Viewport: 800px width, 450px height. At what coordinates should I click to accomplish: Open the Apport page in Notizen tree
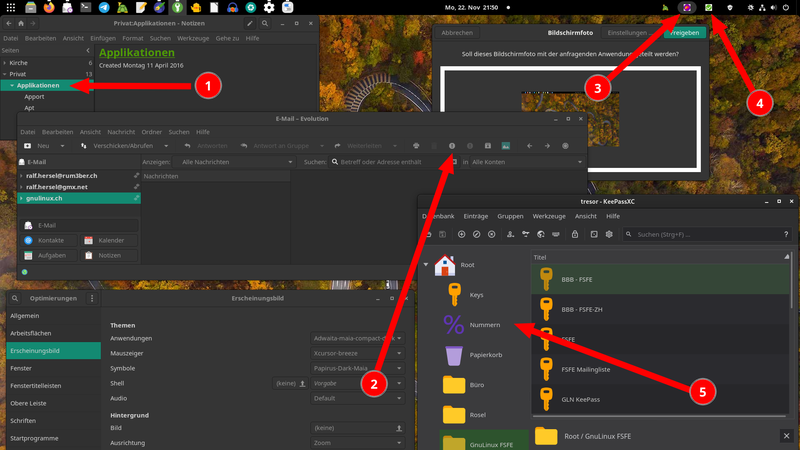[34, 96]
